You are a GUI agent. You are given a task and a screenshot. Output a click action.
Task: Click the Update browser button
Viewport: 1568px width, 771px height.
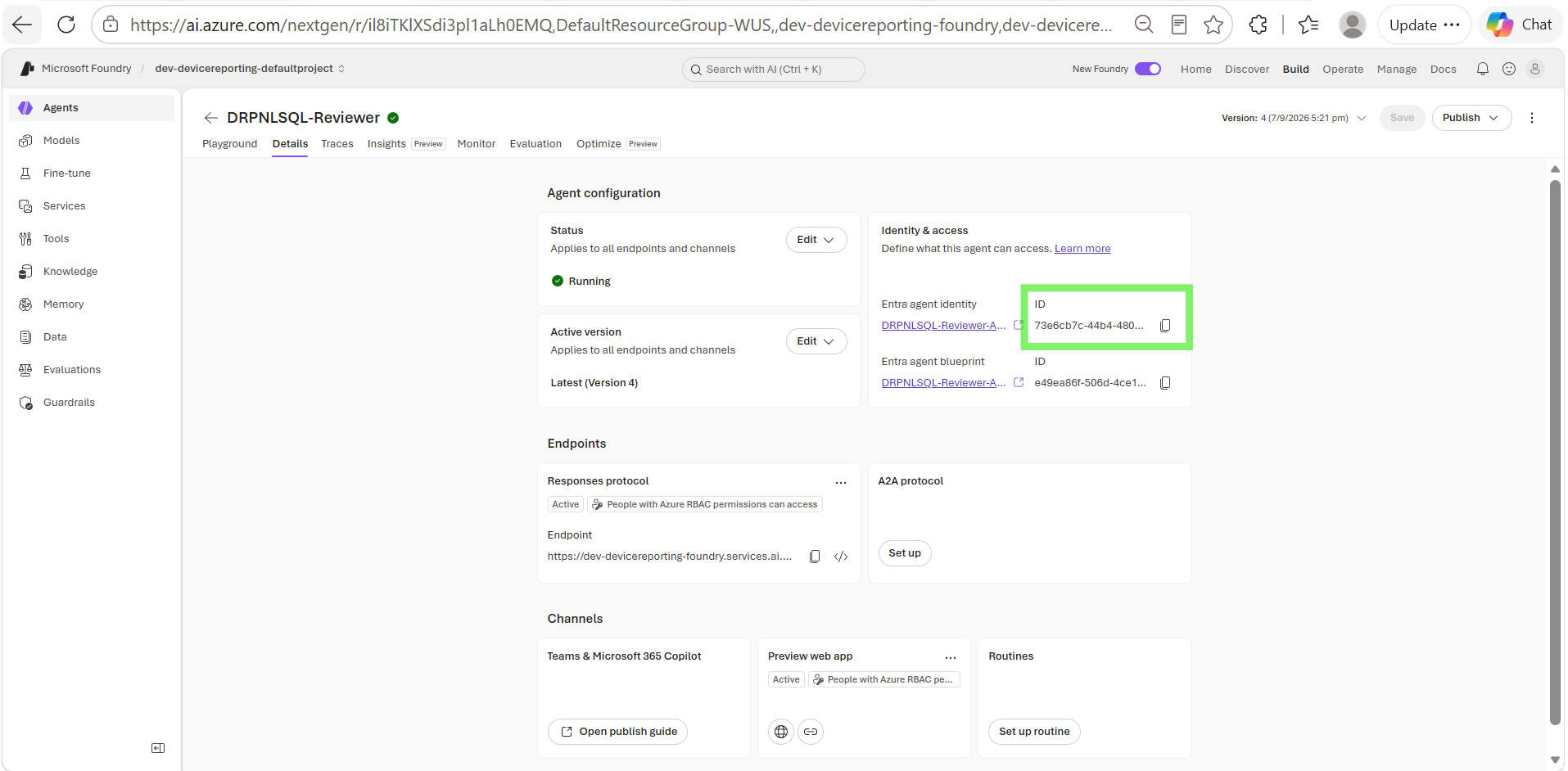coord(1424,25)
